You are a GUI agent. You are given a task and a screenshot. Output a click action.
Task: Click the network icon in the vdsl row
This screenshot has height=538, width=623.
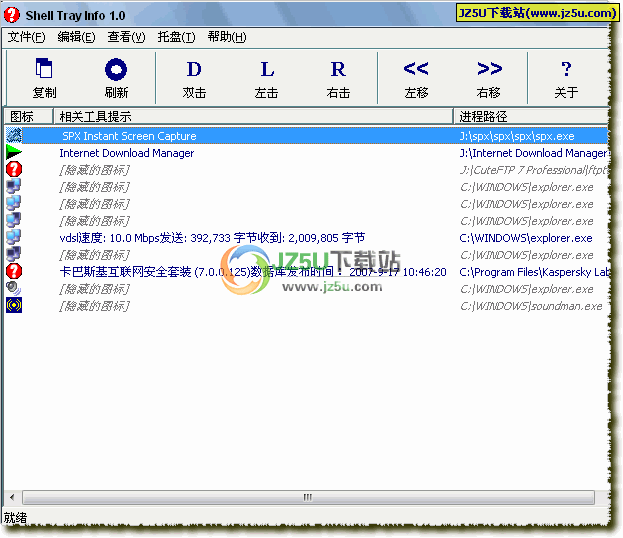tap(14, 237)
